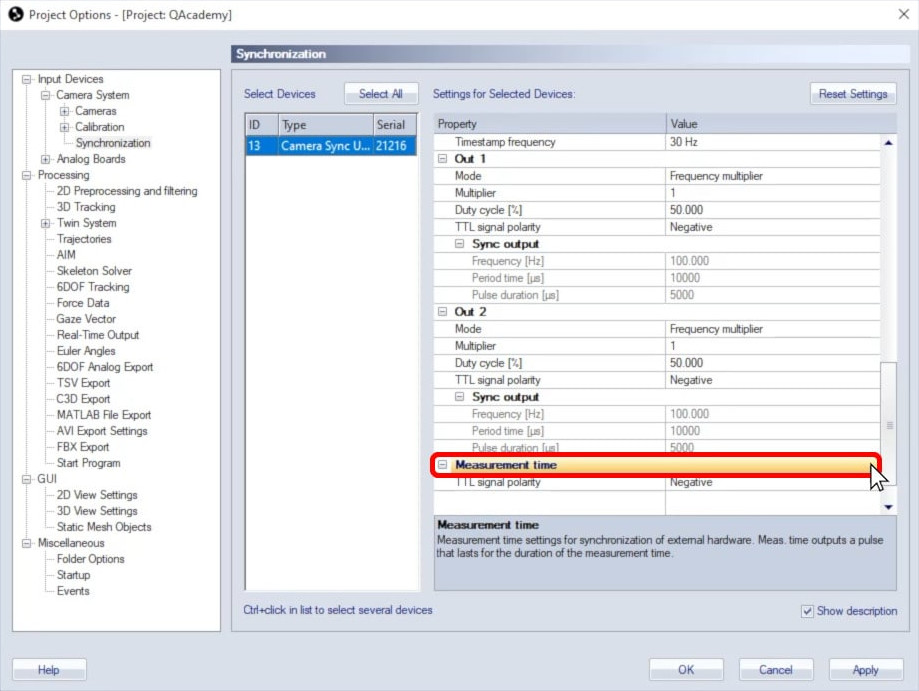Collapse the Measurement time section
This screenshot has height=691, width=919.
pos(441,465)
